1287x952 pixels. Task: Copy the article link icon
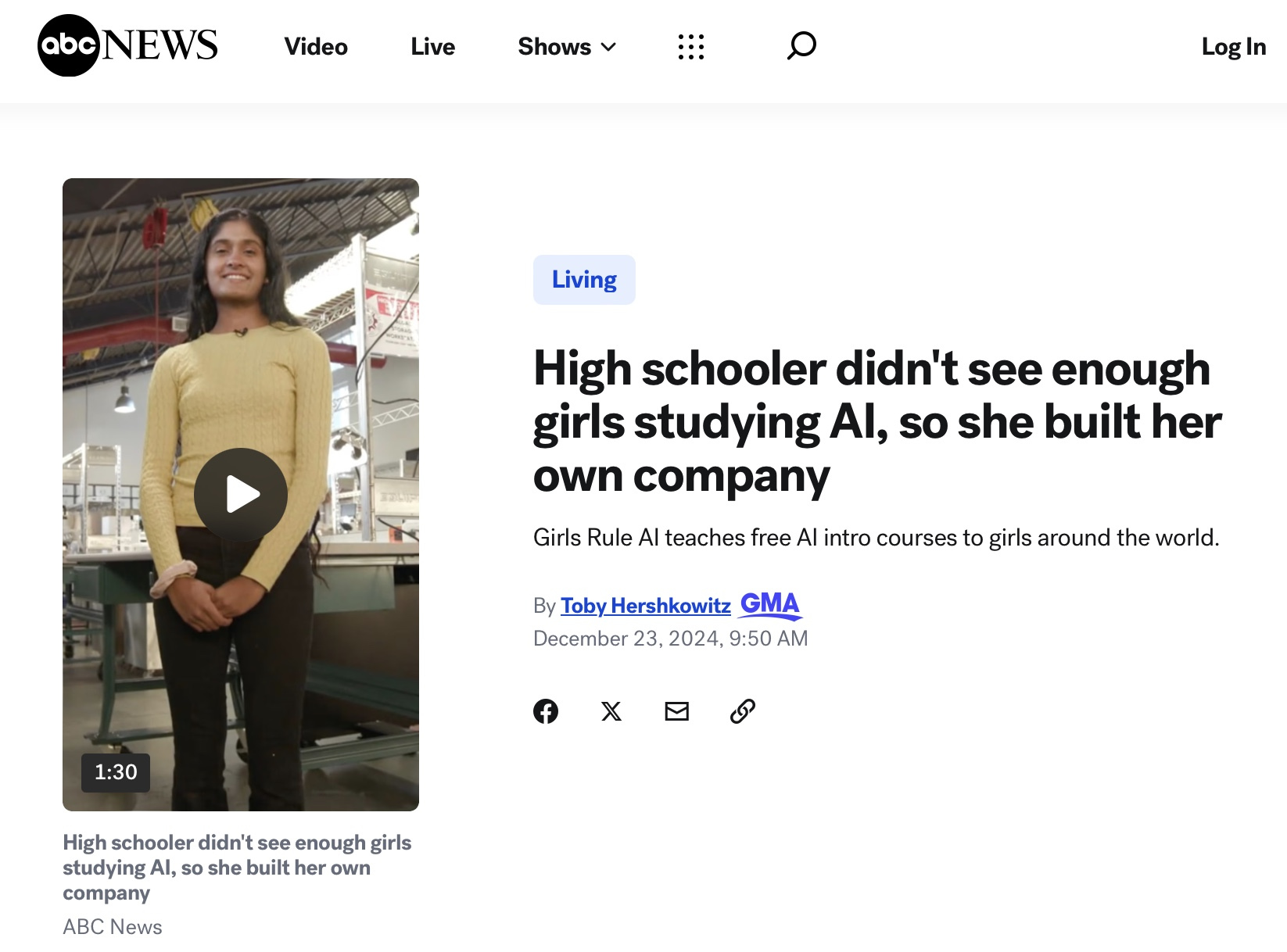click(x=743, y=711)
